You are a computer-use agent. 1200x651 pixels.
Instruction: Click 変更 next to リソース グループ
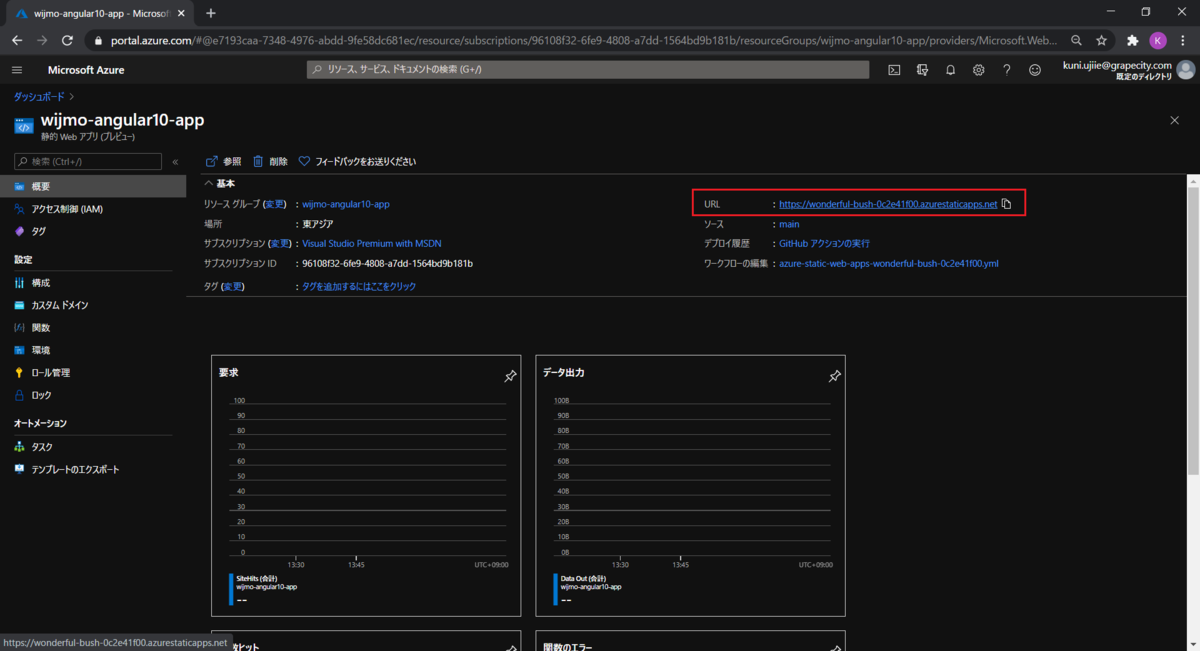click(x=275, y=204)
